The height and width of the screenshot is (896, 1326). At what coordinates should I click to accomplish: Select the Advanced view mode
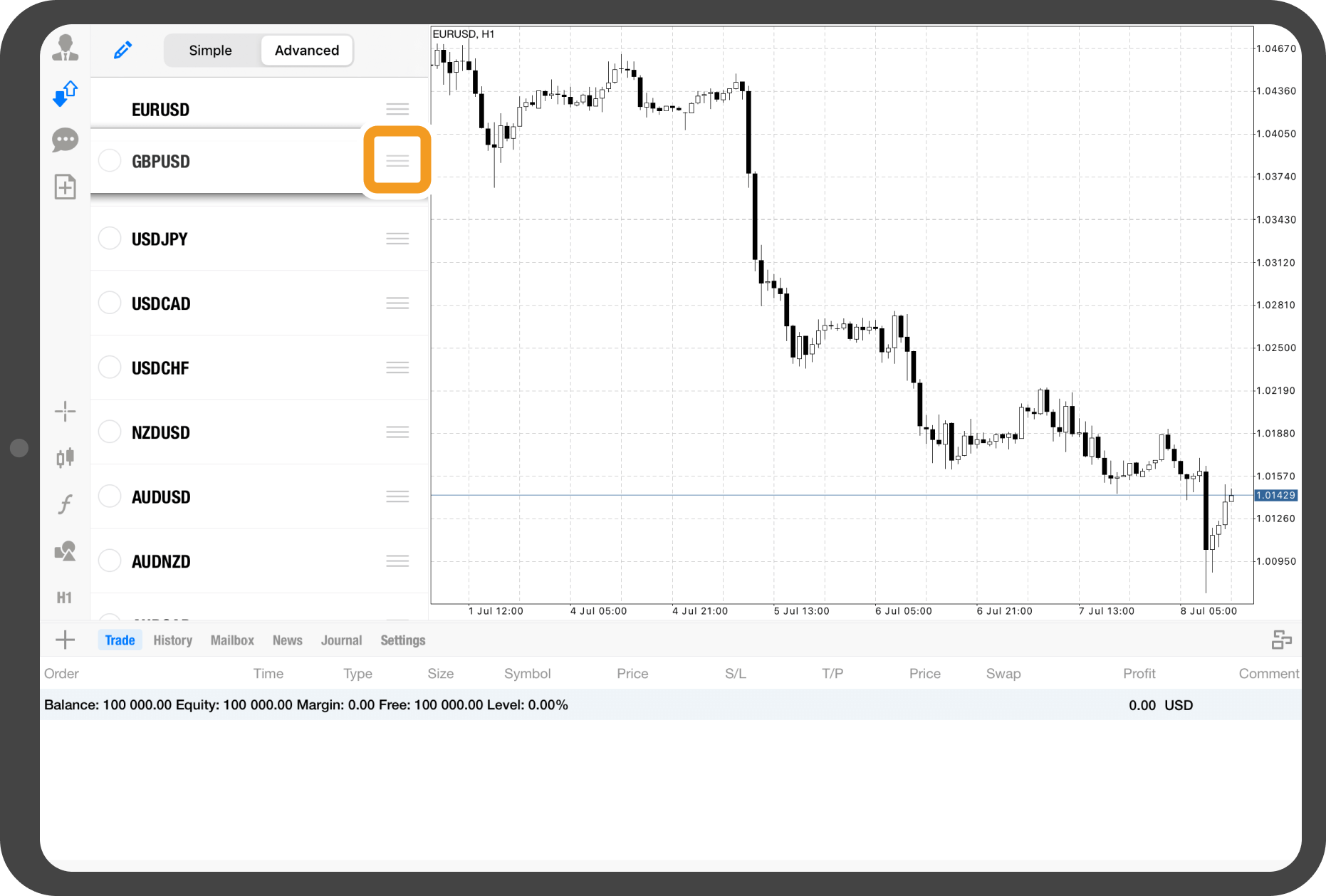307,51
